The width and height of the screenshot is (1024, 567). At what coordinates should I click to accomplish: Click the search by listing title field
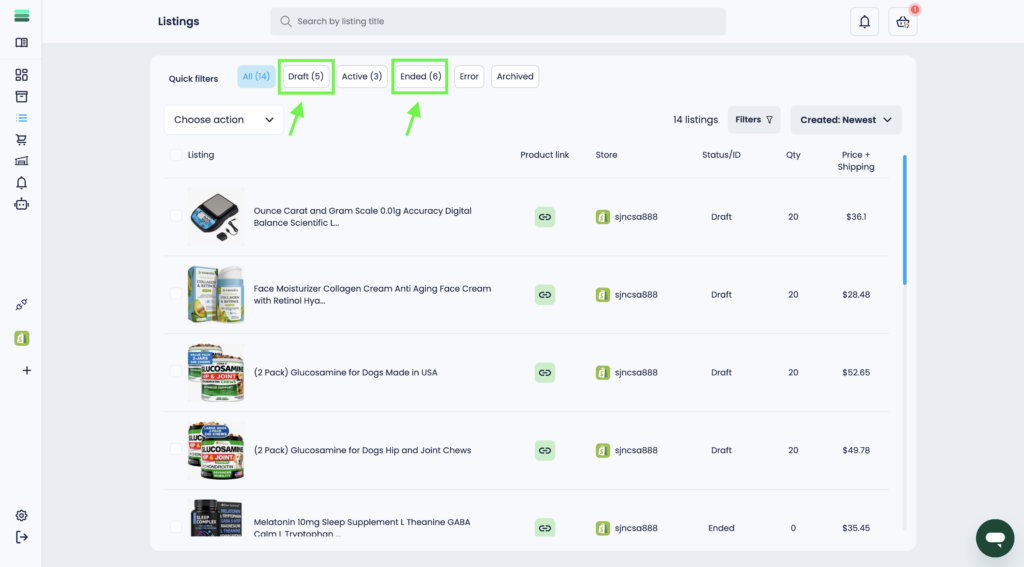click(498, 22)
